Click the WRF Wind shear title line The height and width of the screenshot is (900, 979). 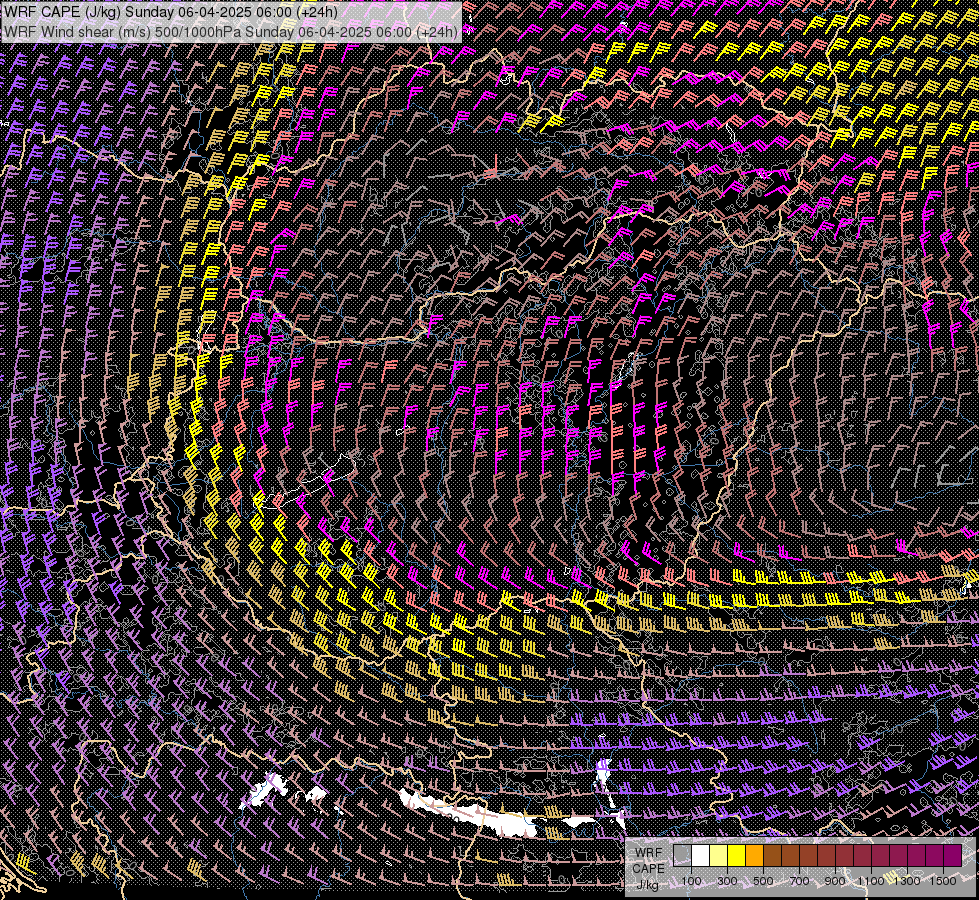pyautogui.click(x=231, y=32)
